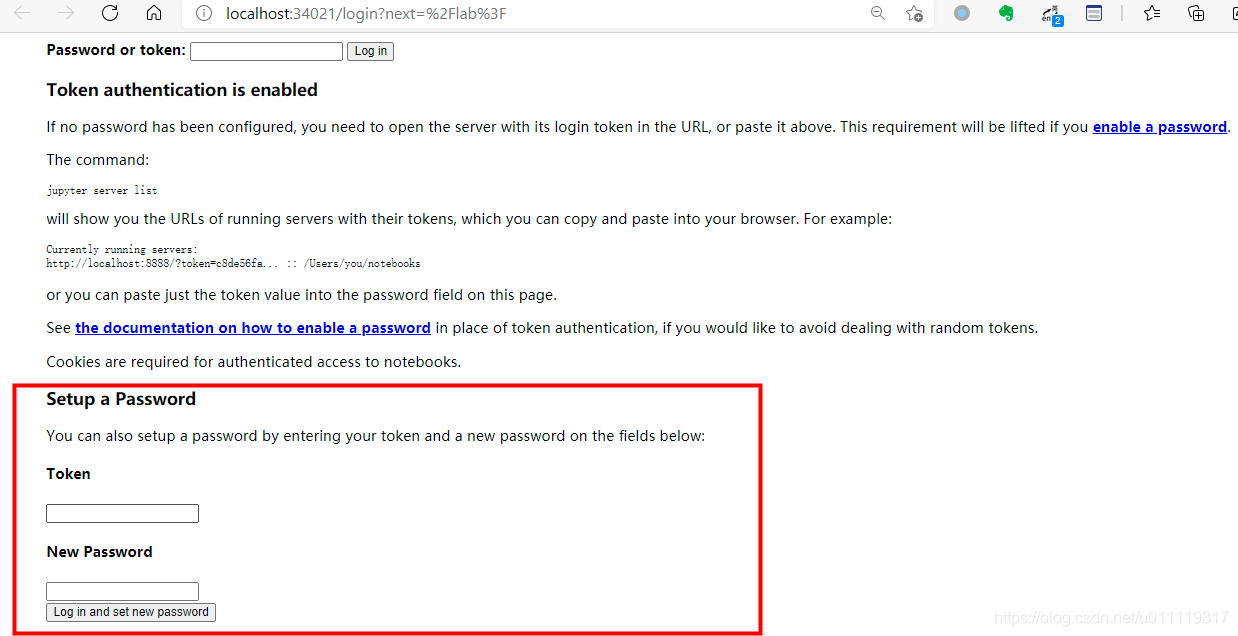Open the Evernote elephant extension

1006,13
